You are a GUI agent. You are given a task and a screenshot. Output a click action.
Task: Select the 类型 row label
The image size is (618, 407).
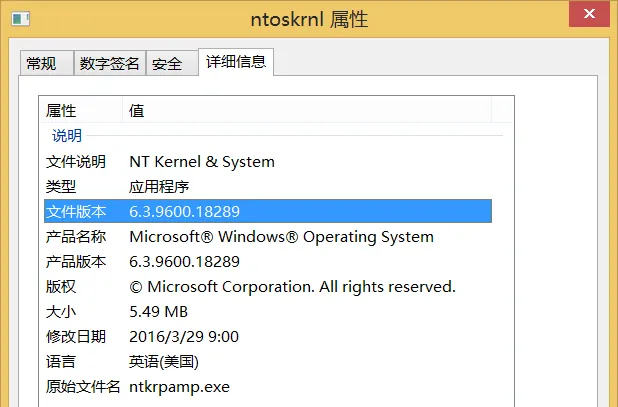click(61, 187)
